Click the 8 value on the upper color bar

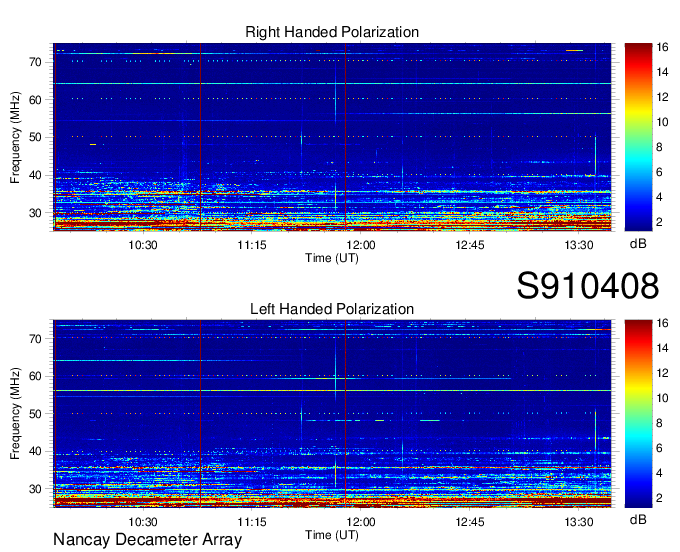pyautogui.click(x=659, y=147)
